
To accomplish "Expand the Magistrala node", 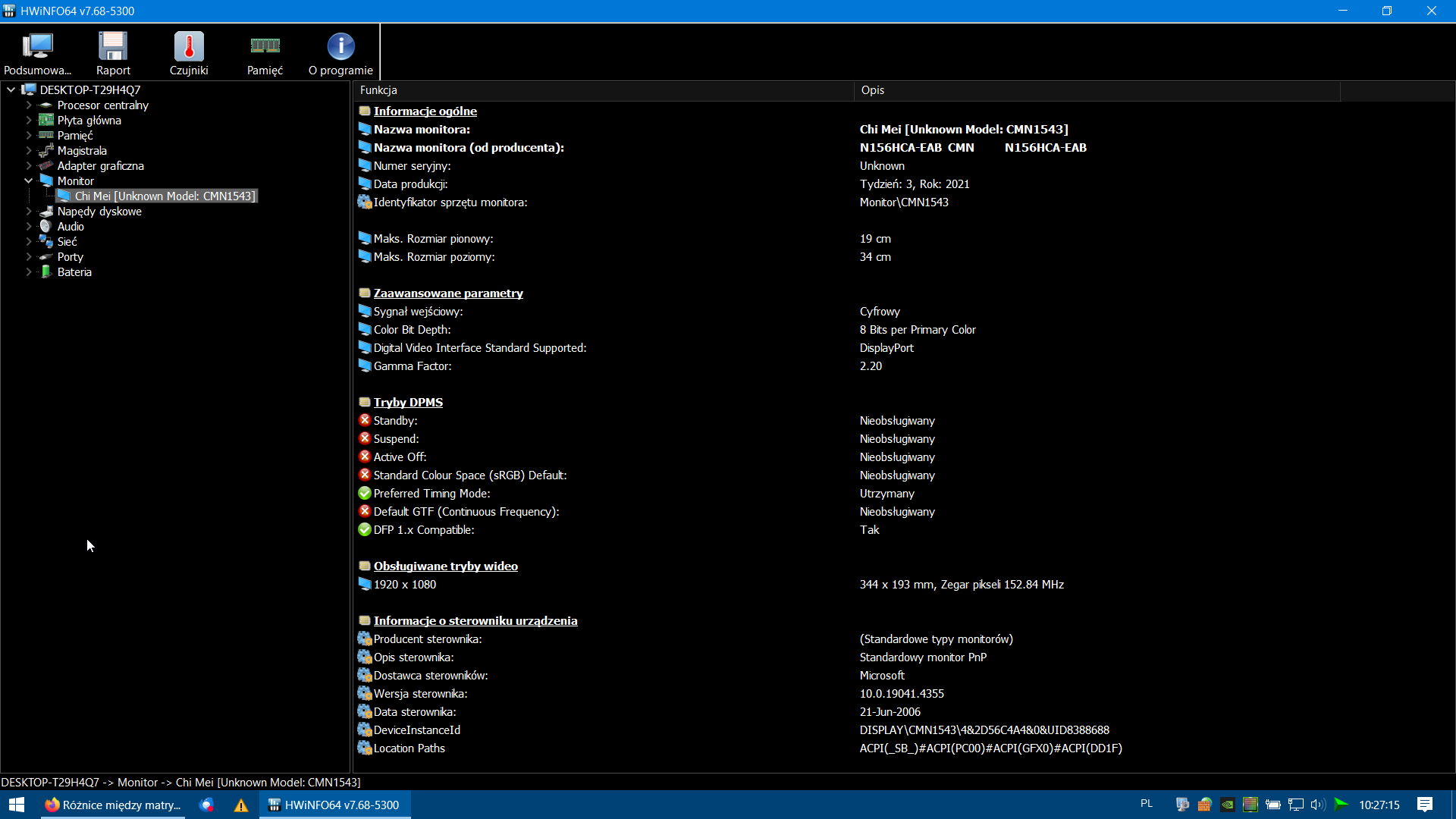I will pos(29,150).
